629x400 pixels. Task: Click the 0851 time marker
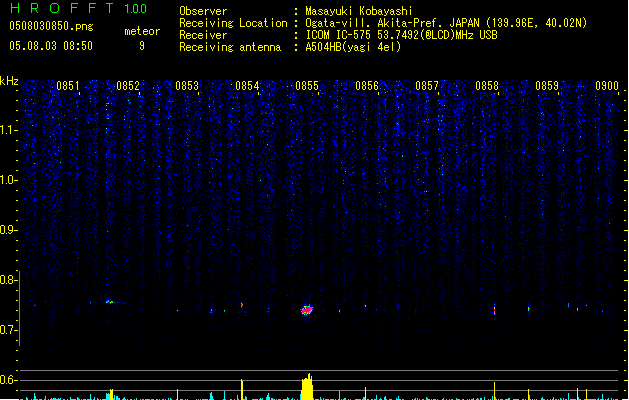coord(67,86)
